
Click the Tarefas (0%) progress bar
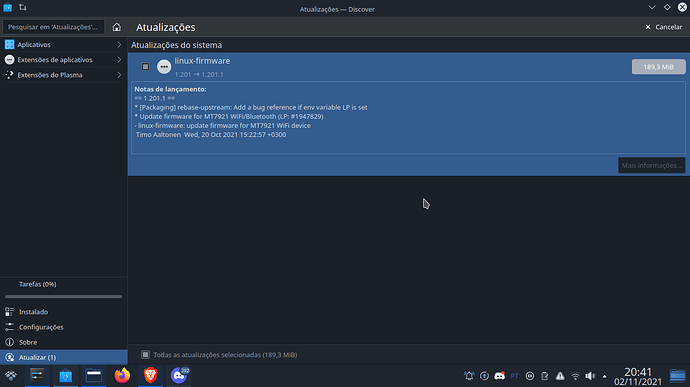[x=63, y=296]
